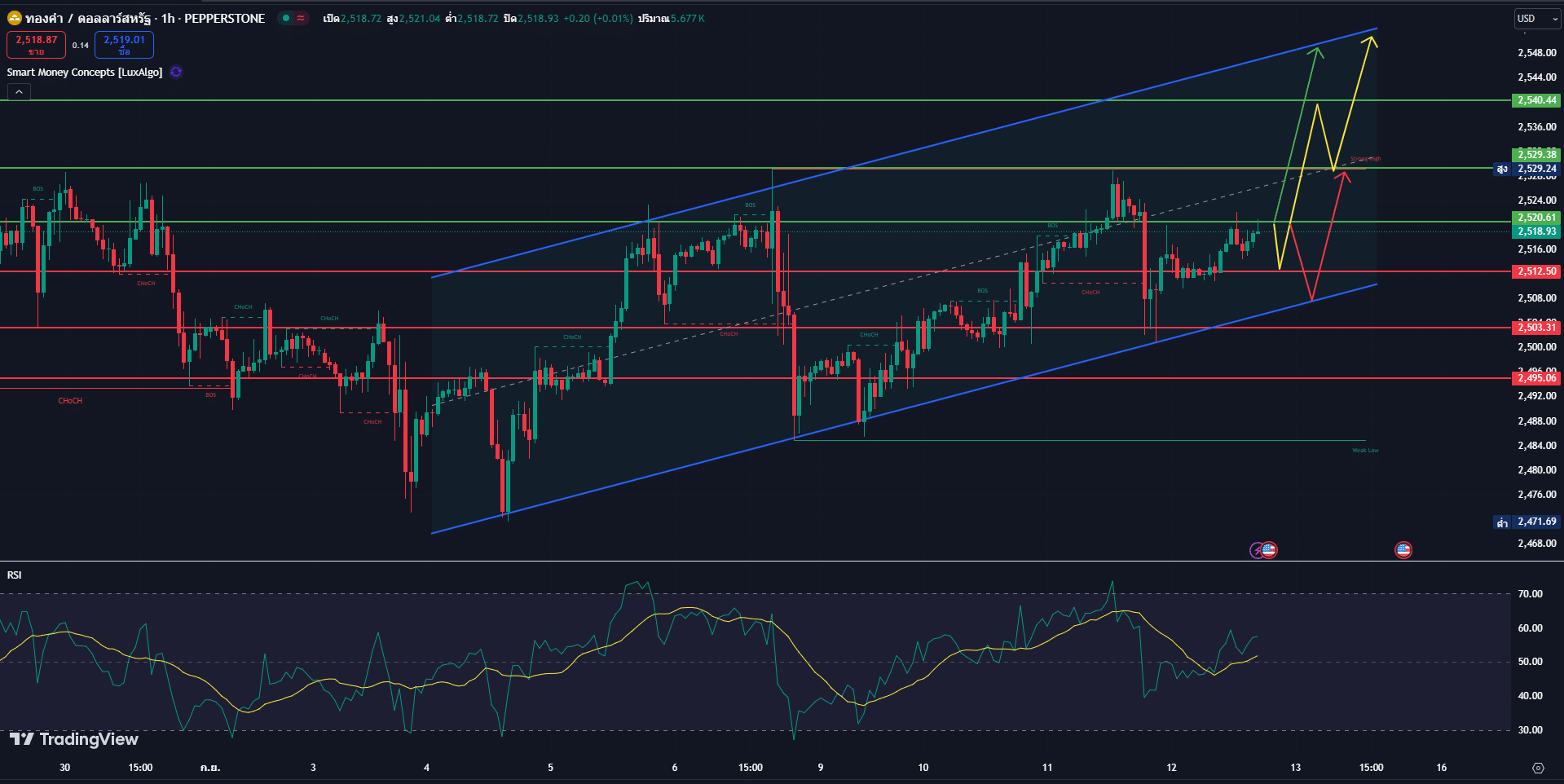The image size is (1564, 784).
Task: Click the RSI indicator label
Action: tap(15, 575)
